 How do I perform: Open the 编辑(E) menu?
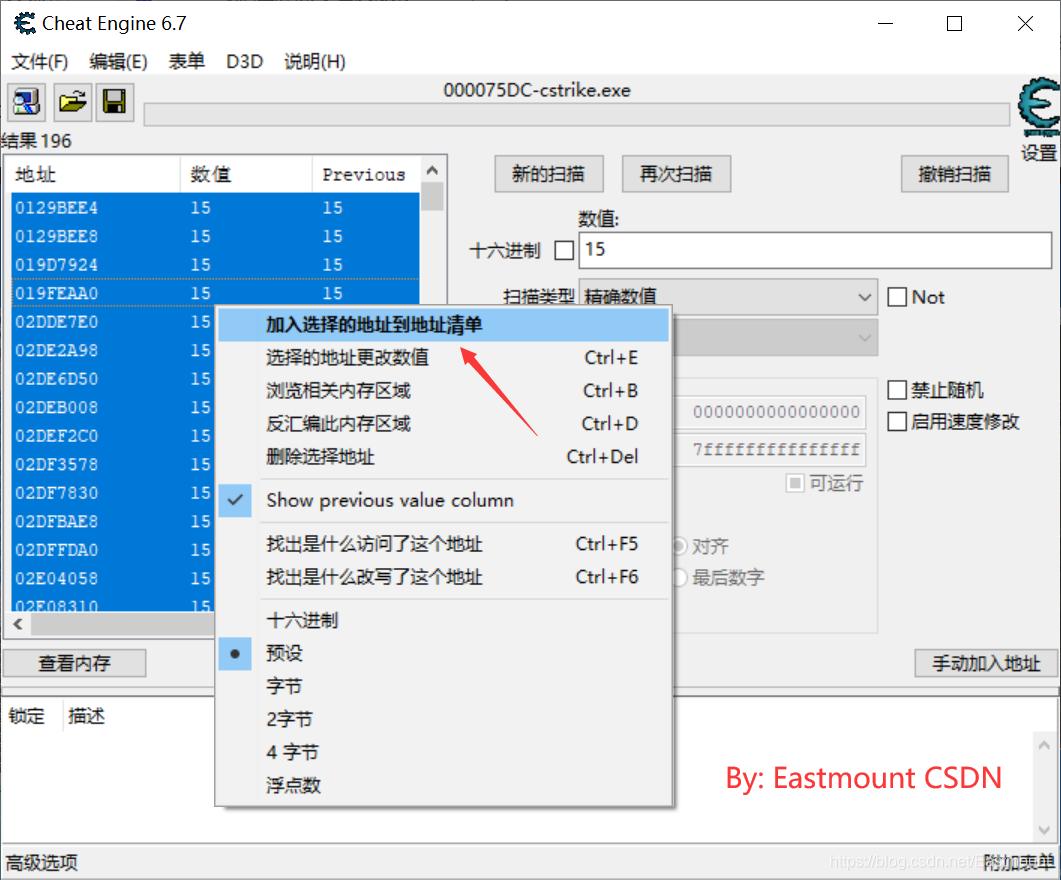point(118,62)
